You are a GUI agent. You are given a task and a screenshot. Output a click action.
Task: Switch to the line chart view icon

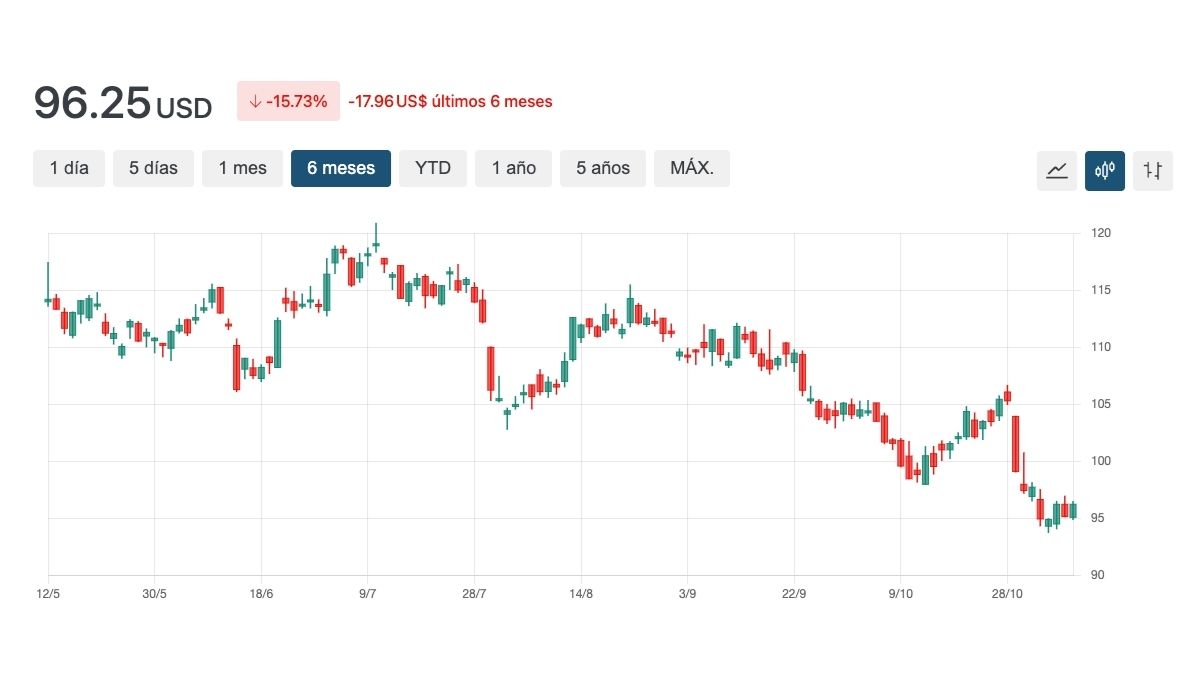click(1056, 171)
